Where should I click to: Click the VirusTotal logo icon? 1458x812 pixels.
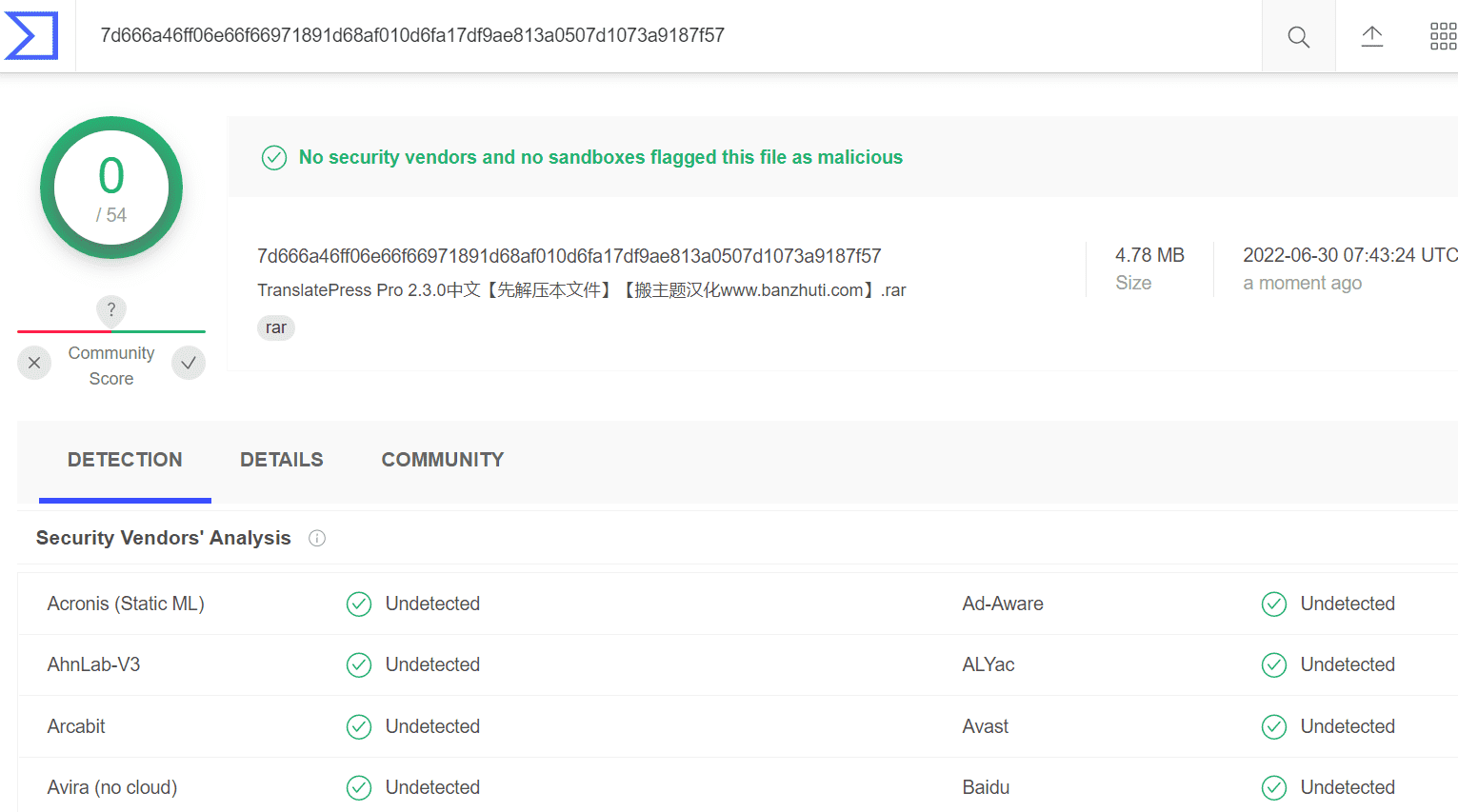pyautogui.click(x=31, y=35)
